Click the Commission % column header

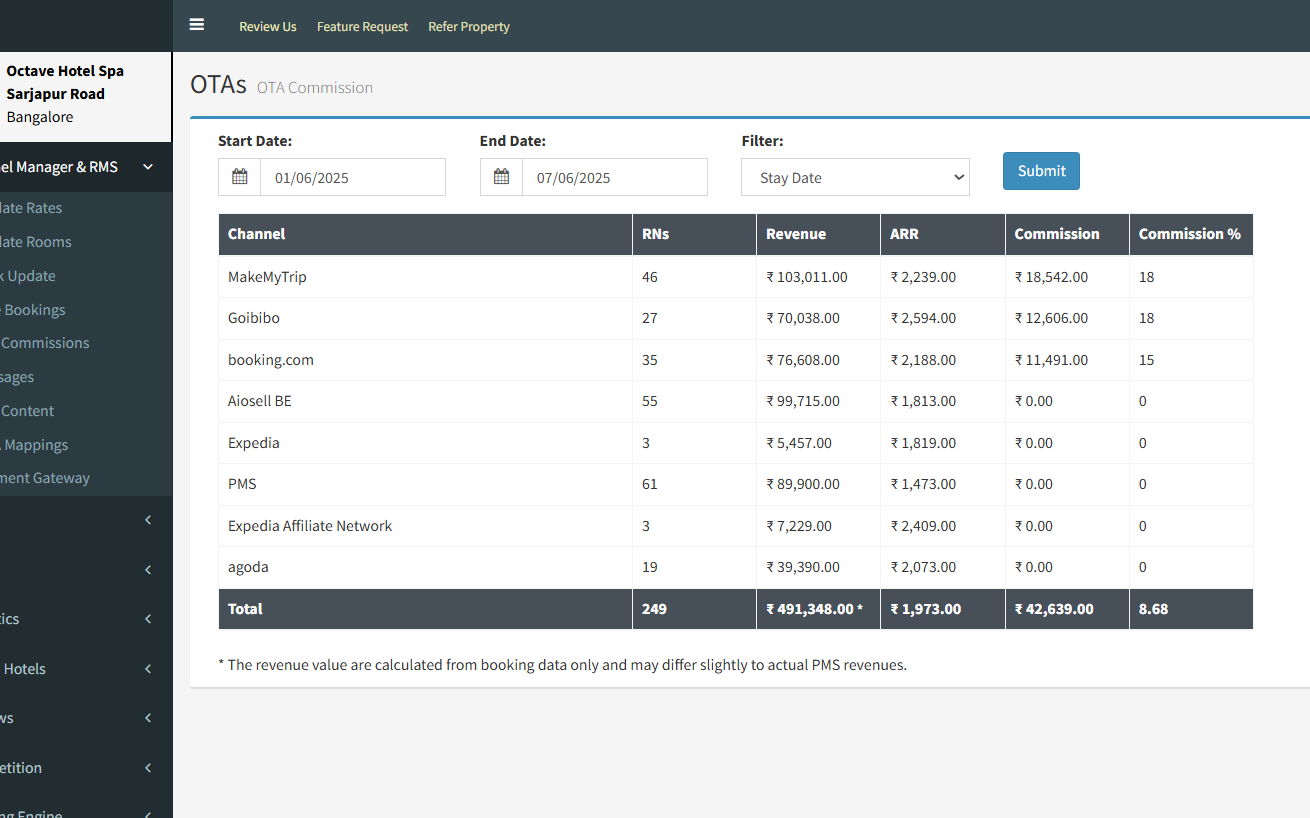click(1189, 234)
